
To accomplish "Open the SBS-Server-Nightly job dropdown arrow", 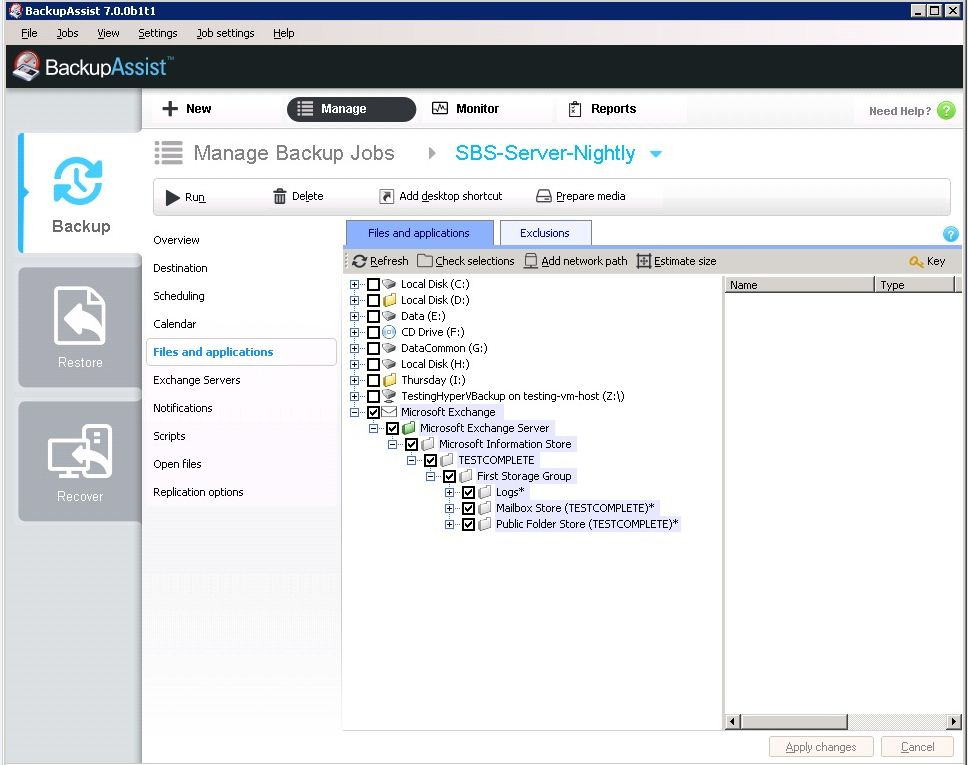I will 656,154.
